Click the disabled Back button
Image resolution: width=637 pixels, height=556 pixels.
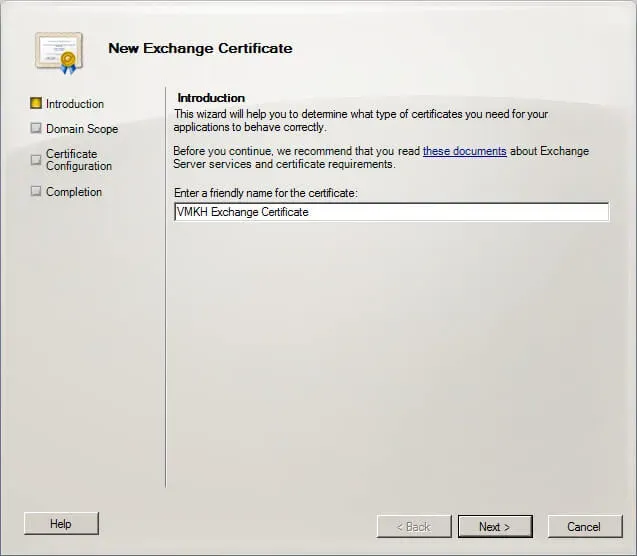point(414,527)
